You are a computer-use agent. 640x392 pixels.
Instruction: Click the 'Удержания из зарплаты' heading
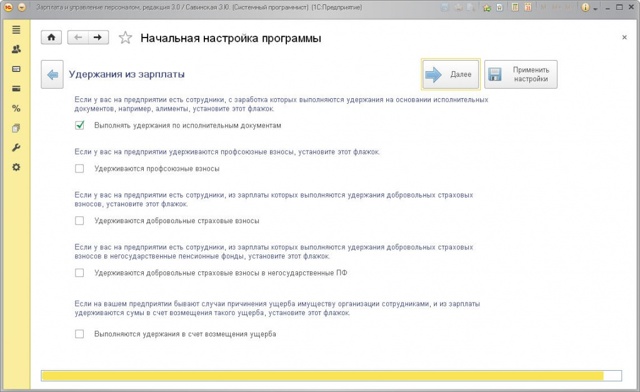(127, 74)
